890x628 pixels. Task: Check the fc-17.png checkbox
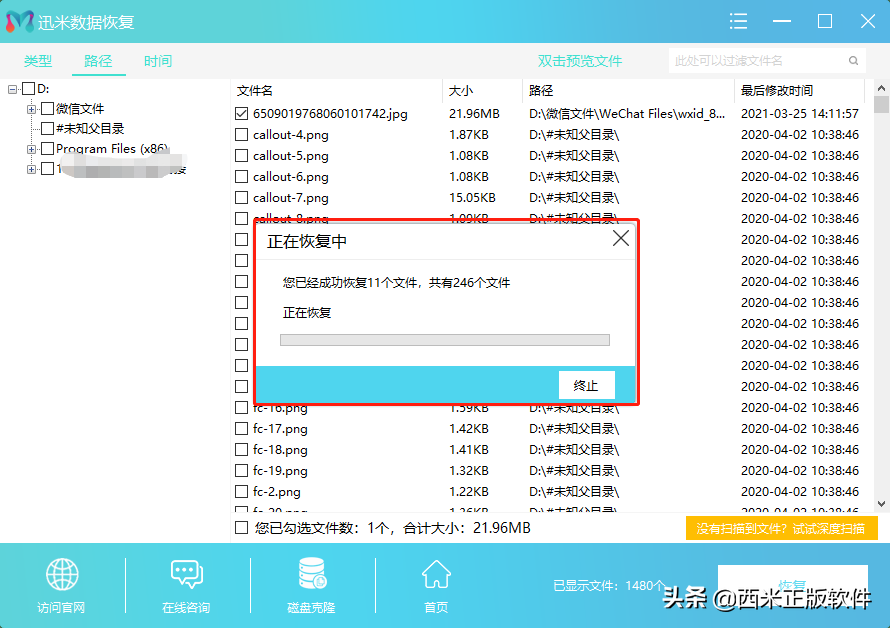[241, 429]
